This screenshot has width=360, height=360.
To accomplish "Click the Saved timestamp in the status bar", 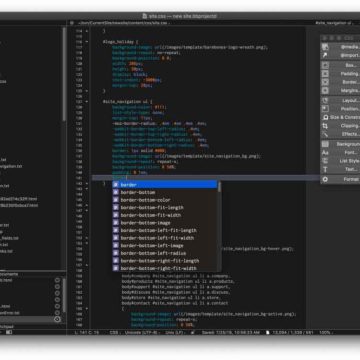I will pos(230,332).
